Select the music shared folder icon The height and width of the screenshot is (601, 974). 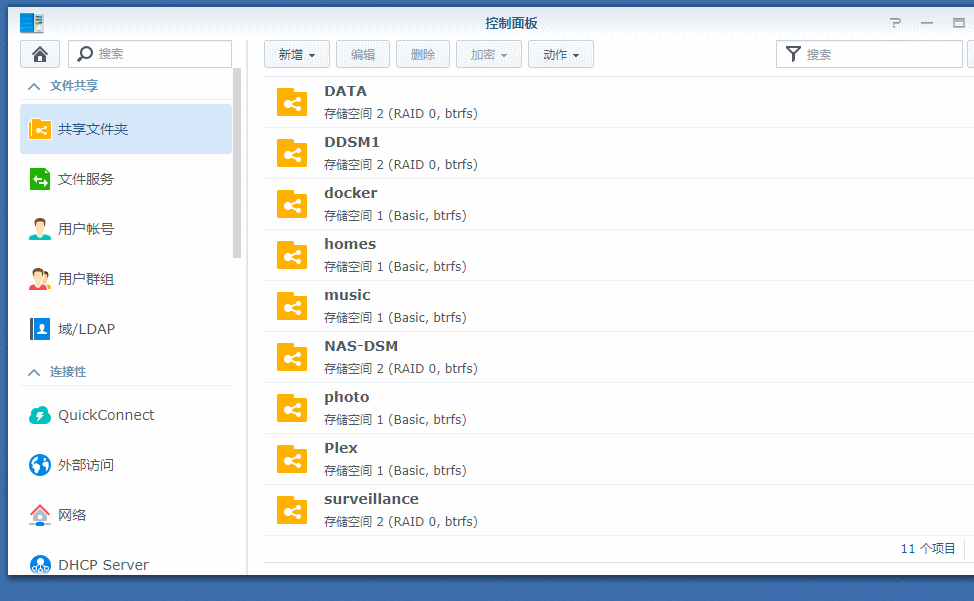pyautogui.click(x=292, y=306)
